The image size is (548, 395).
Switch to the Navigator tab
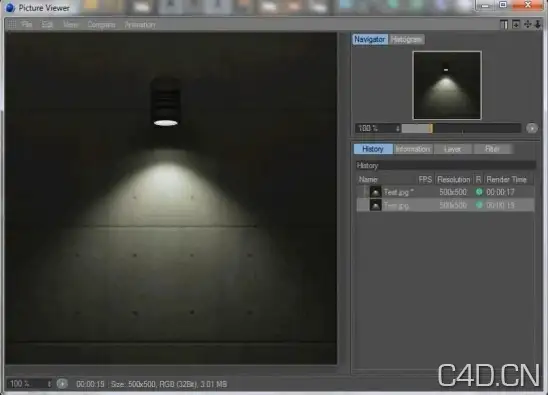(x=369, y=39)
